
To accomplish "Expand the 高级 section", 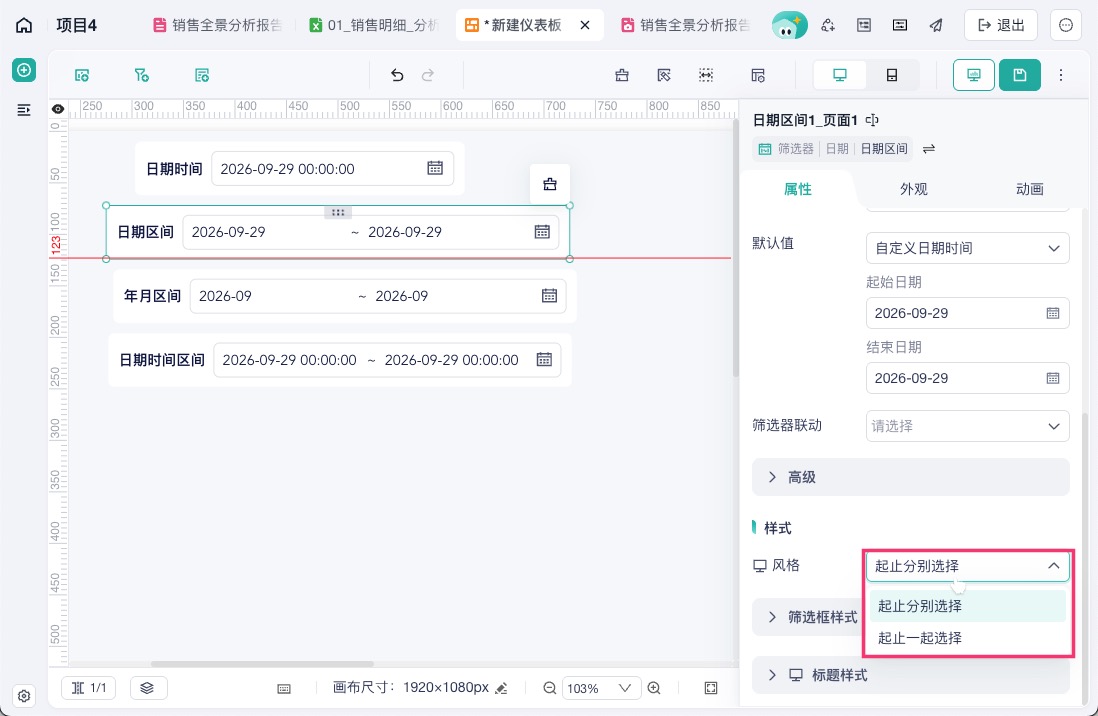I will [x=910, y=477].
